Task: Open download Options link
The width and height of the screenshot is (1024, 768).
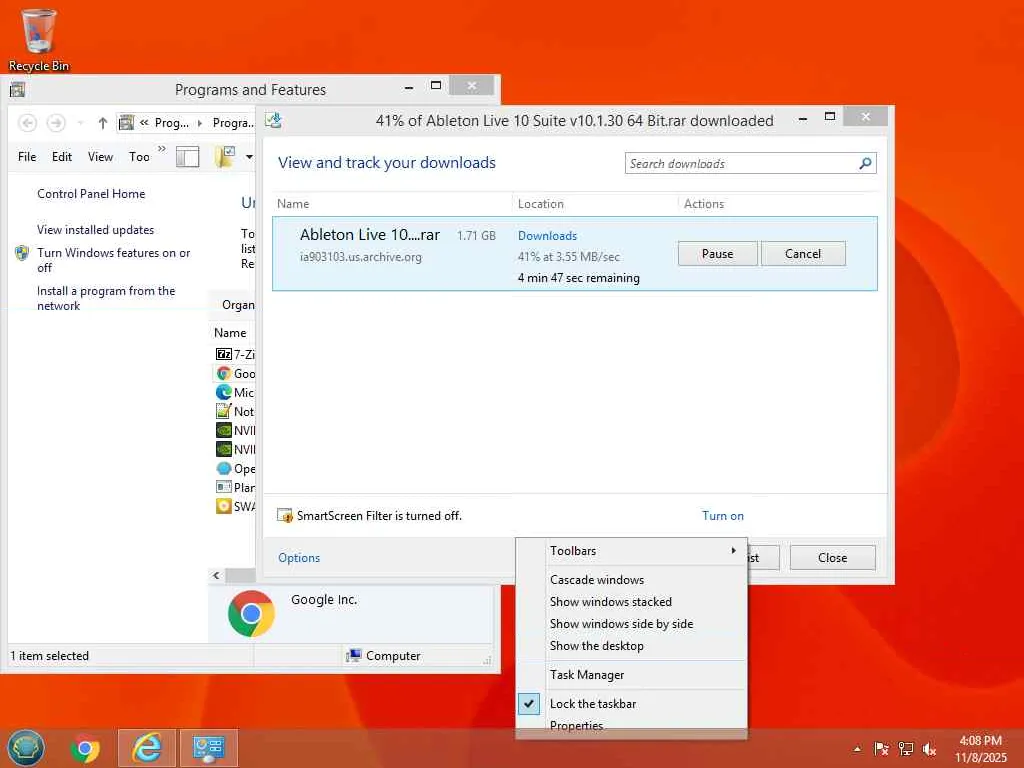Action: tap(299, 558)
